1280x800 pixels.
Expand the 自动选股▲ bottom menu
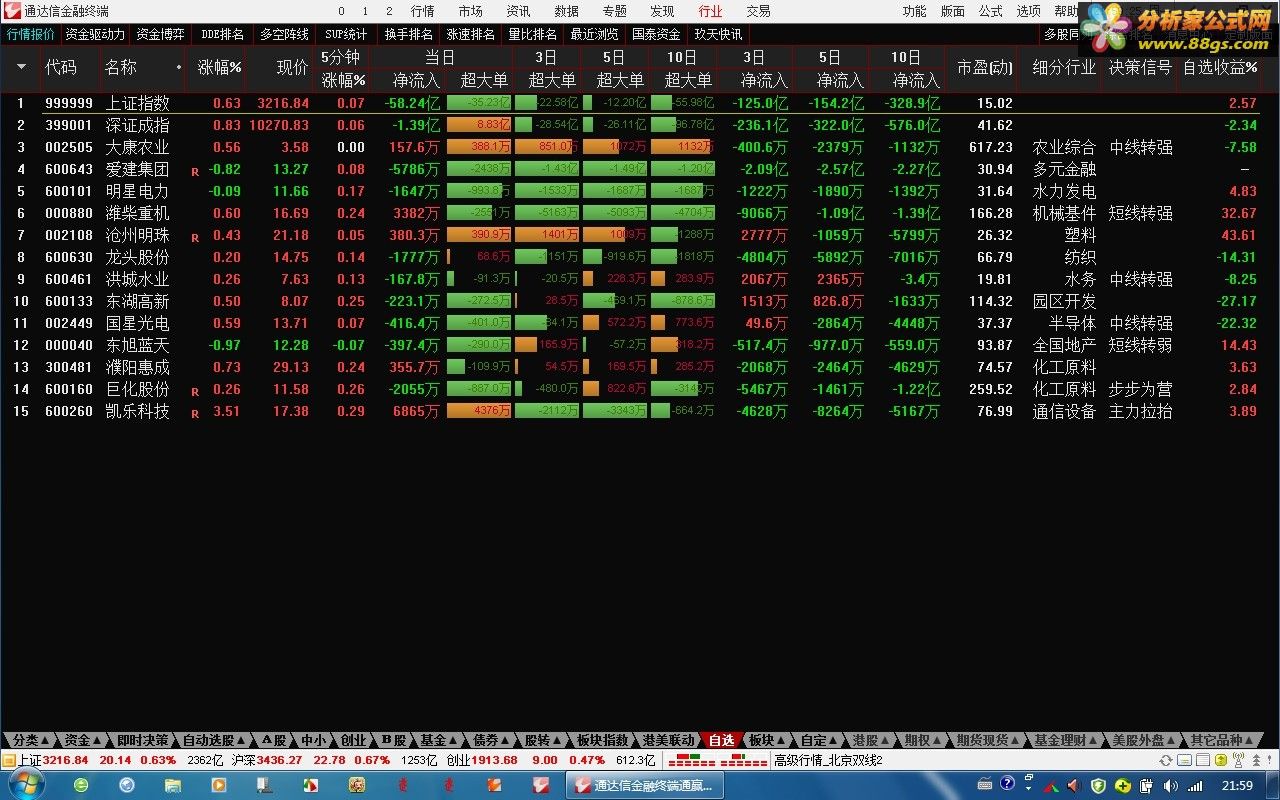(213, 740)
